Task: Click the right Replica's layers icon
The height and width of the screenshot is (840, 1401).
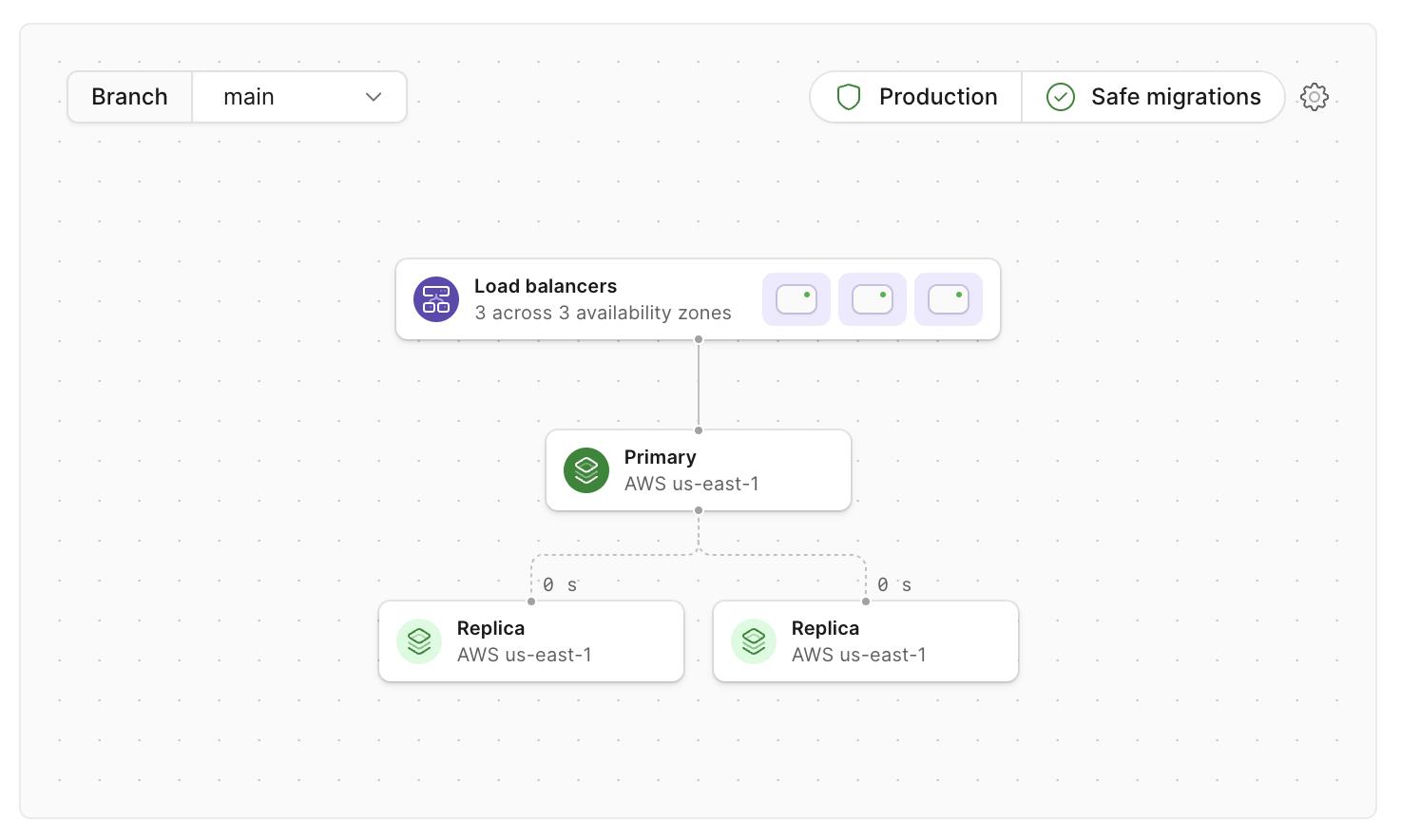Action: tap(754, 641)
